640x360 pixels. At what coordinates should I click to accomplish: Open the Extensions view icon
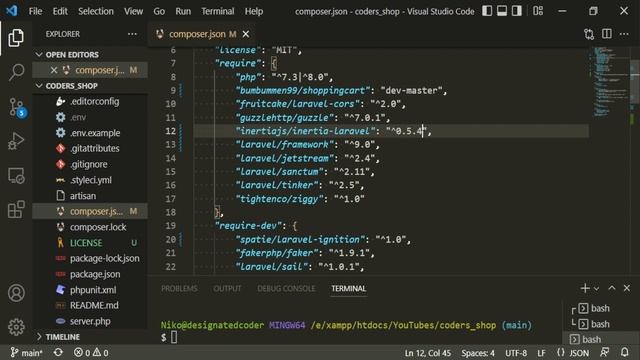click(16, 209)
